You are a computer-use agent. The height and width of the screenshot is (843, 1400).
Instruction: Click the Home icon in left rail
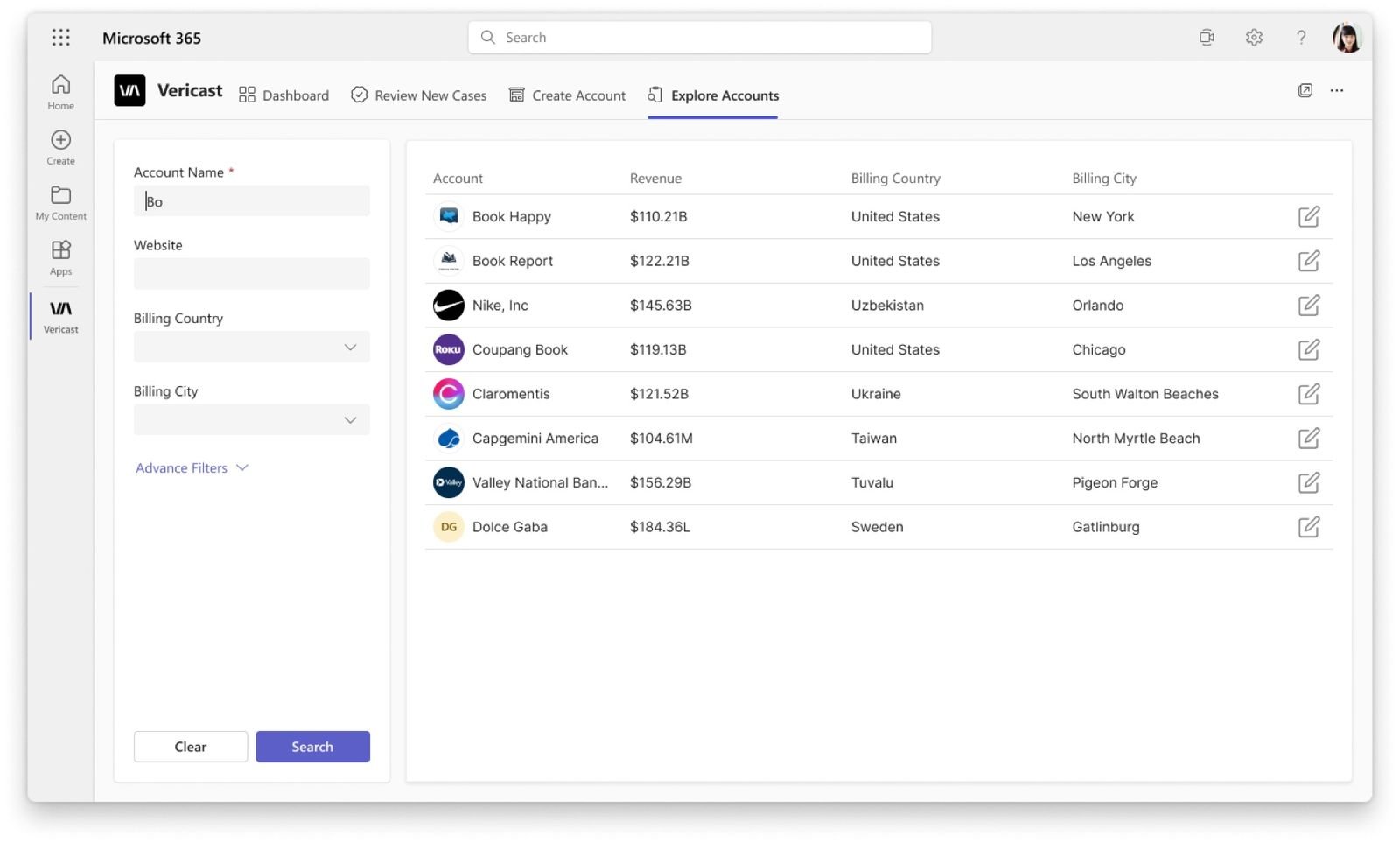coord(60,84)
